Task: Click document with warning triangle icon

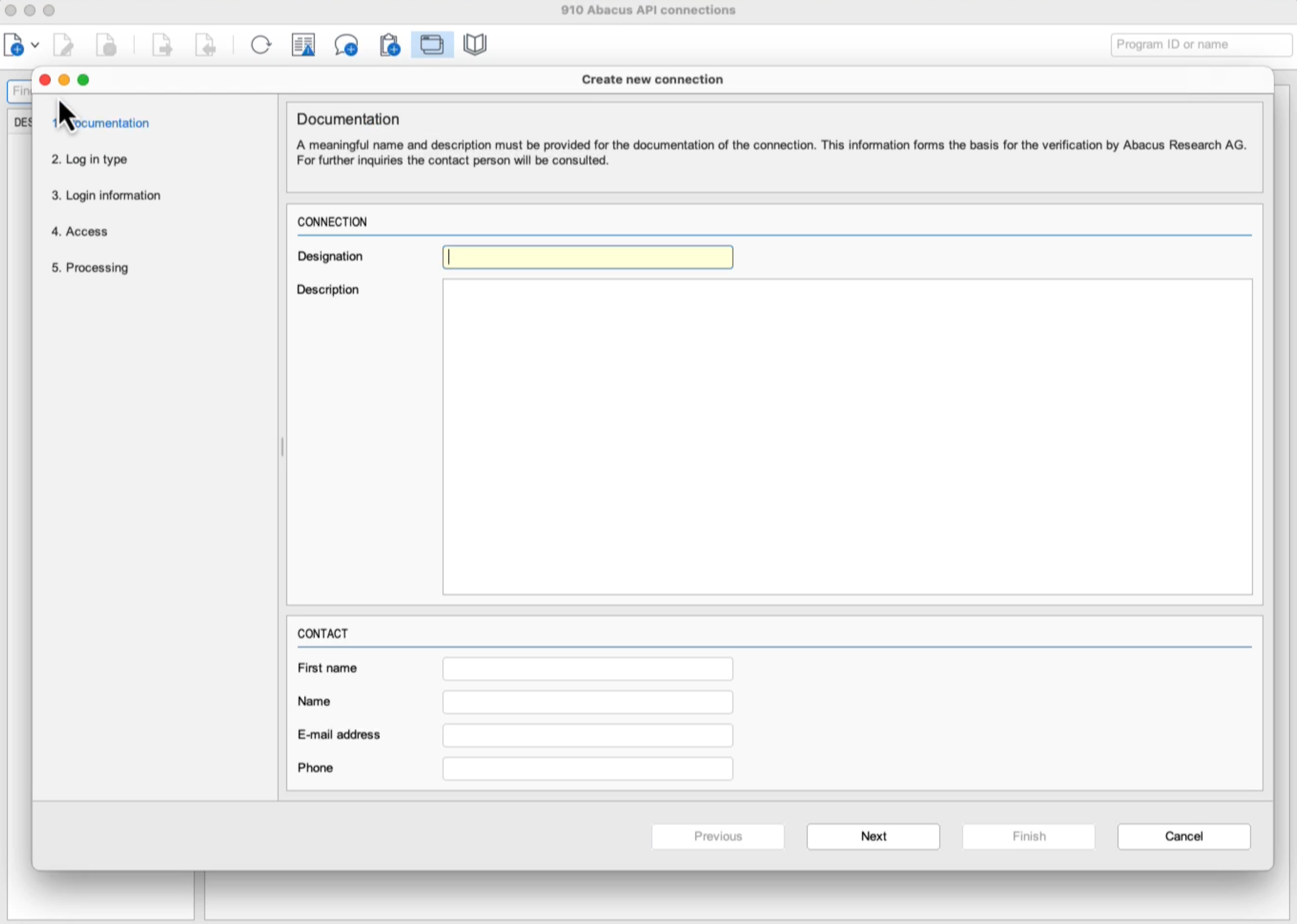Action: pos(303,44)
